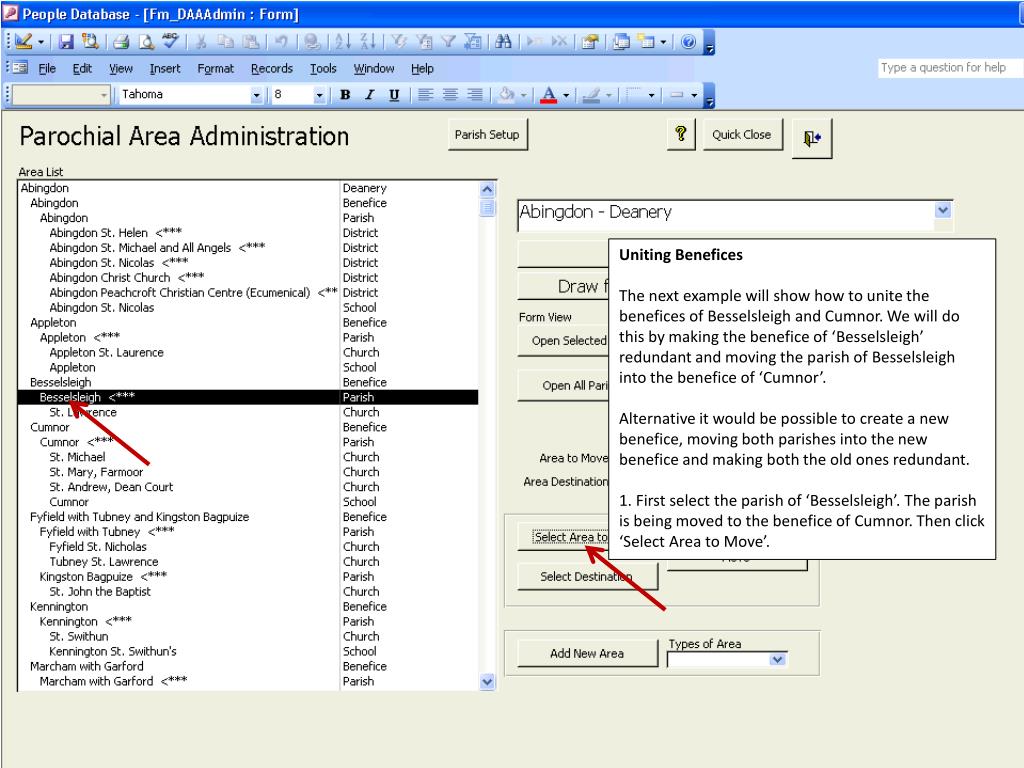
Task: Click the File Search icon
Action: (89, 42)
